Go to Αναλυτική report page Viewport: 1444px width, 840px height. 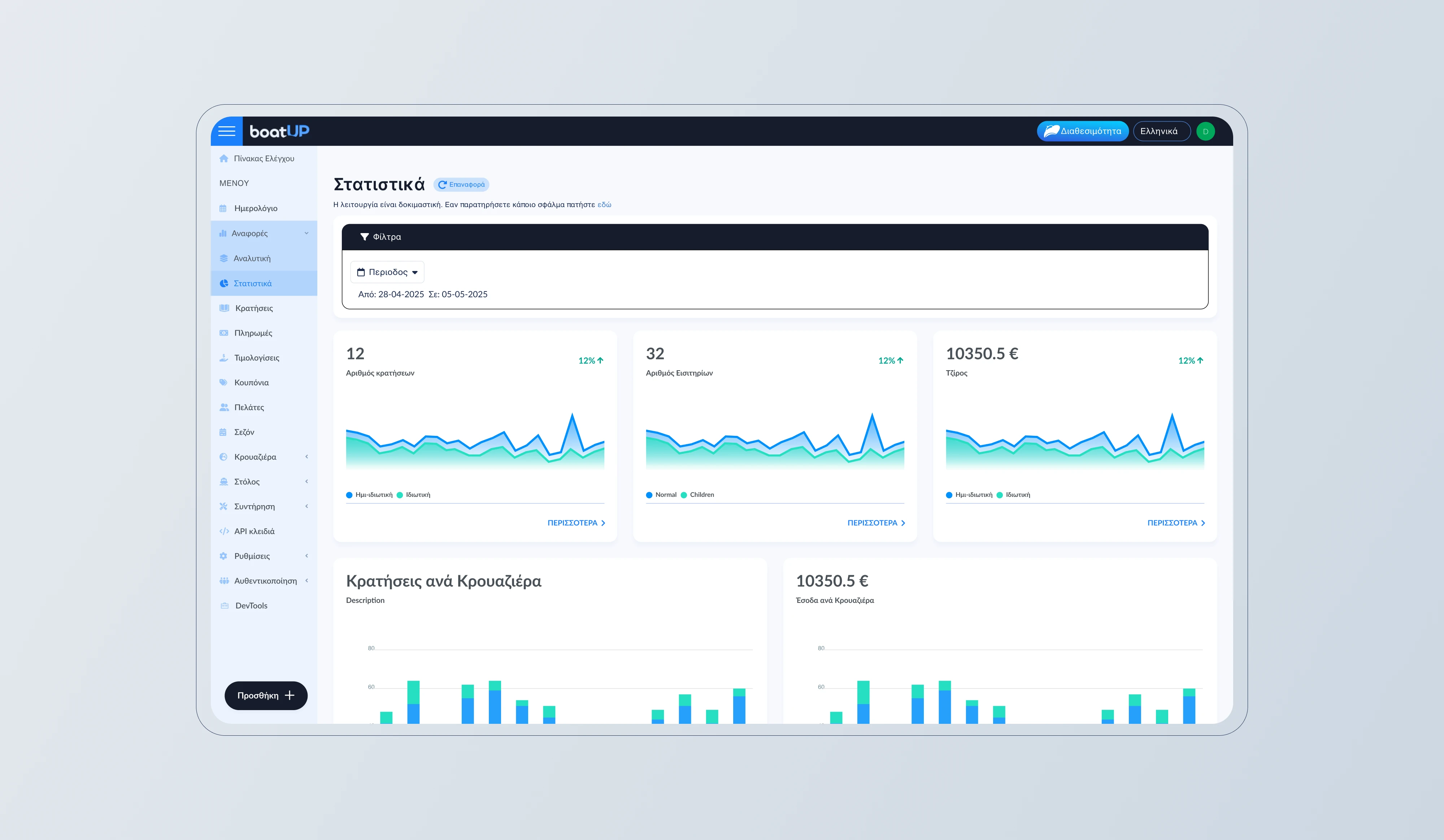252,258
